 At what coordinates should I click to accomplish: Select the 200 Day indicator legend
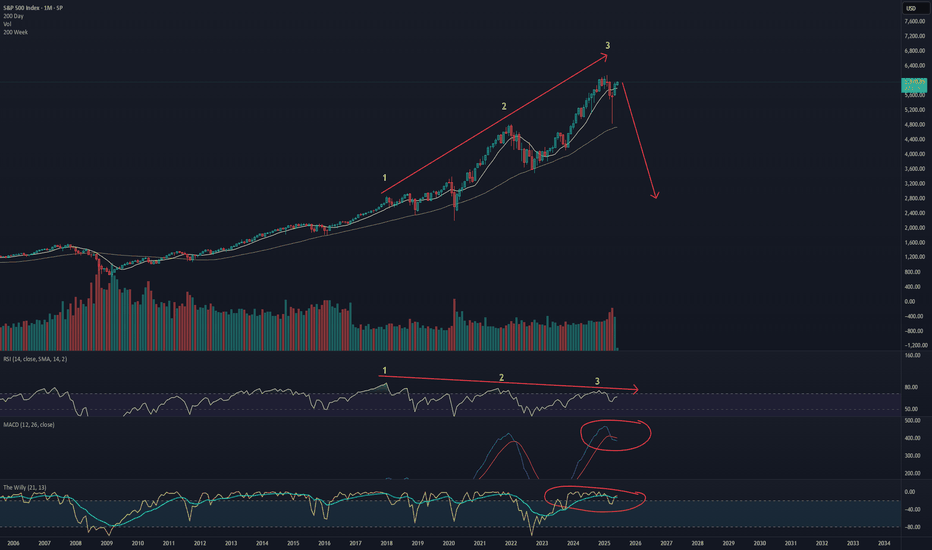(13, 16)
